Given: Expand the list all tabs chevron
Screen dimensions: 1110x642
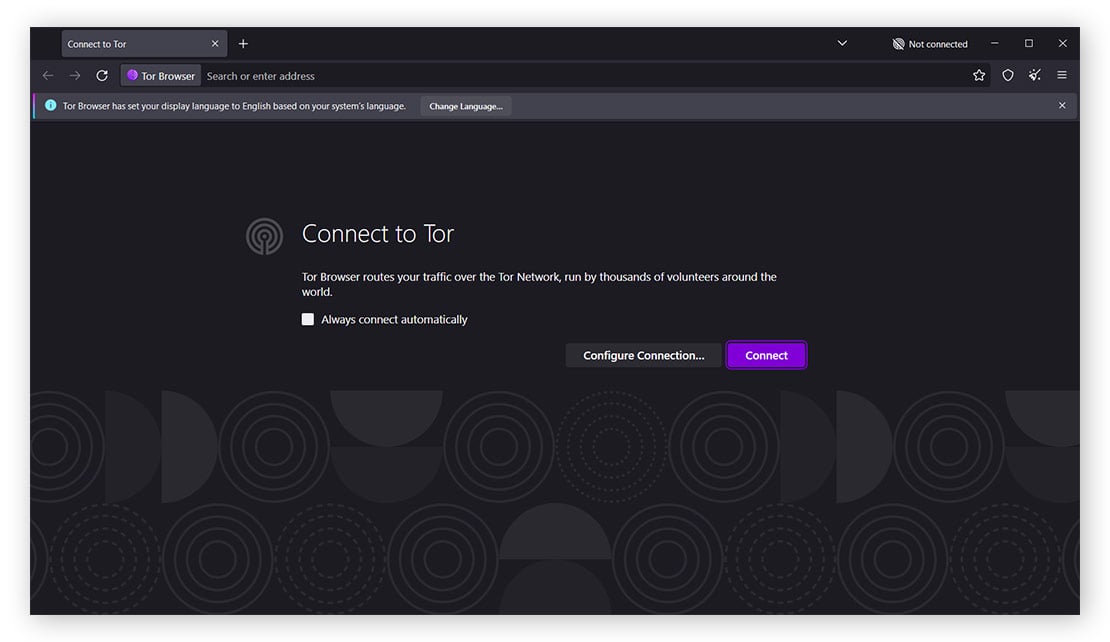Looking at the screenshot, I should point(842,44).
